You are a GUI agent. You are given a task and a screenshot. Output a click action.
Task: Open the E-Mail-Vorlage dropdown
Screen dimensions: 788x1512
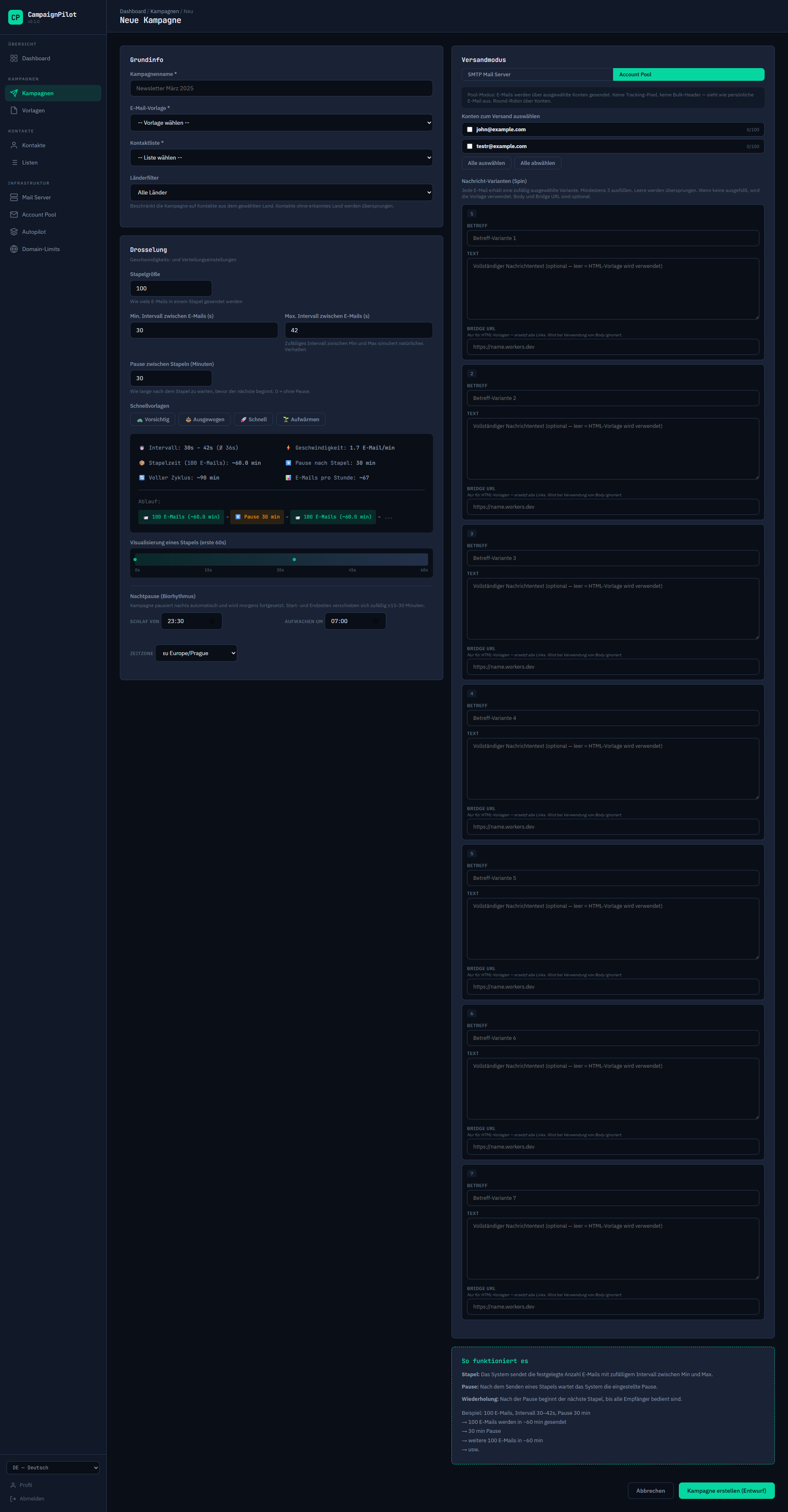(281, 123)
